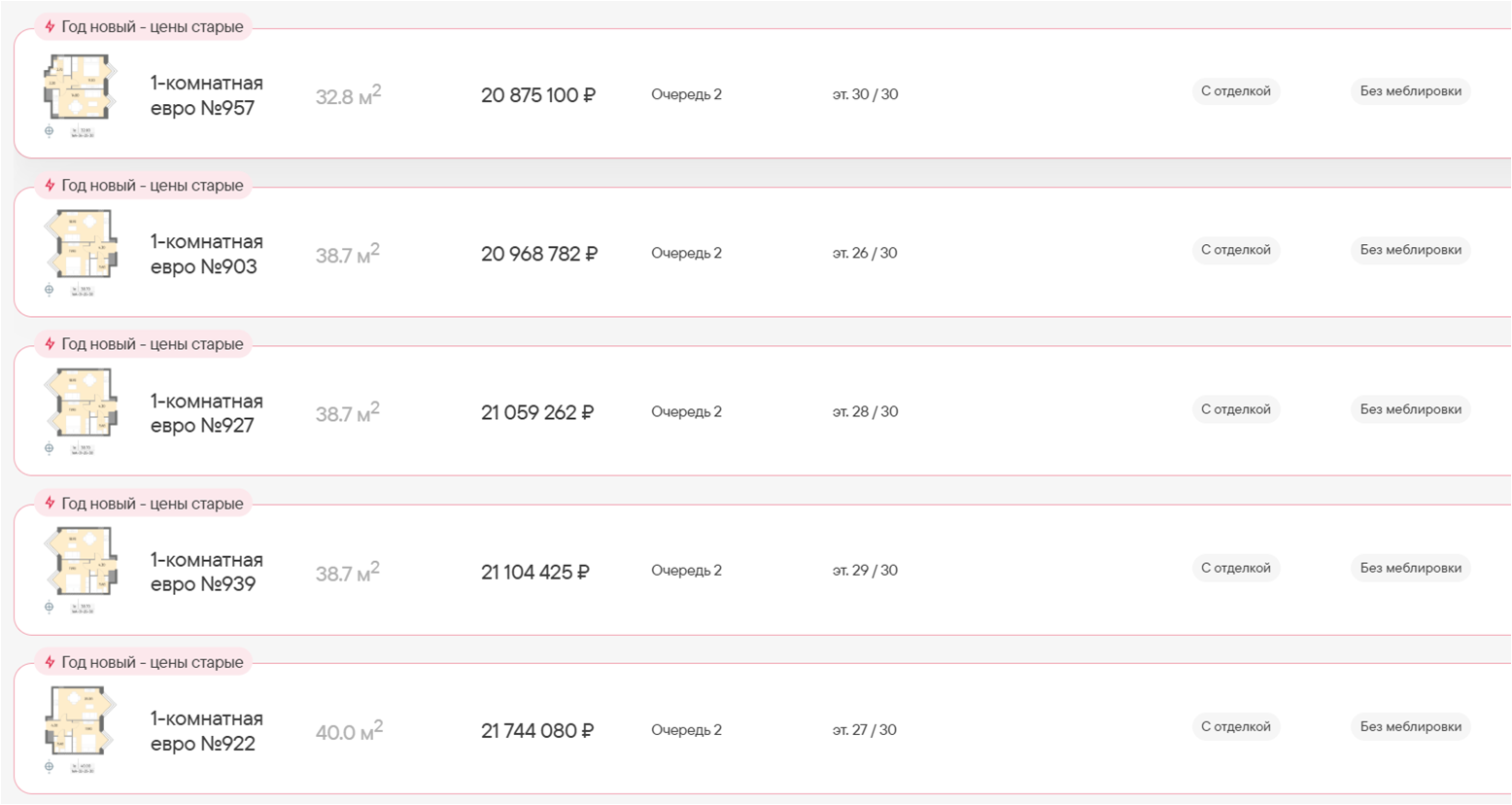Open floor plan thumbnail of apartment №903
Viewport: 1512px width, 805px height.
(x=82, y=245)
